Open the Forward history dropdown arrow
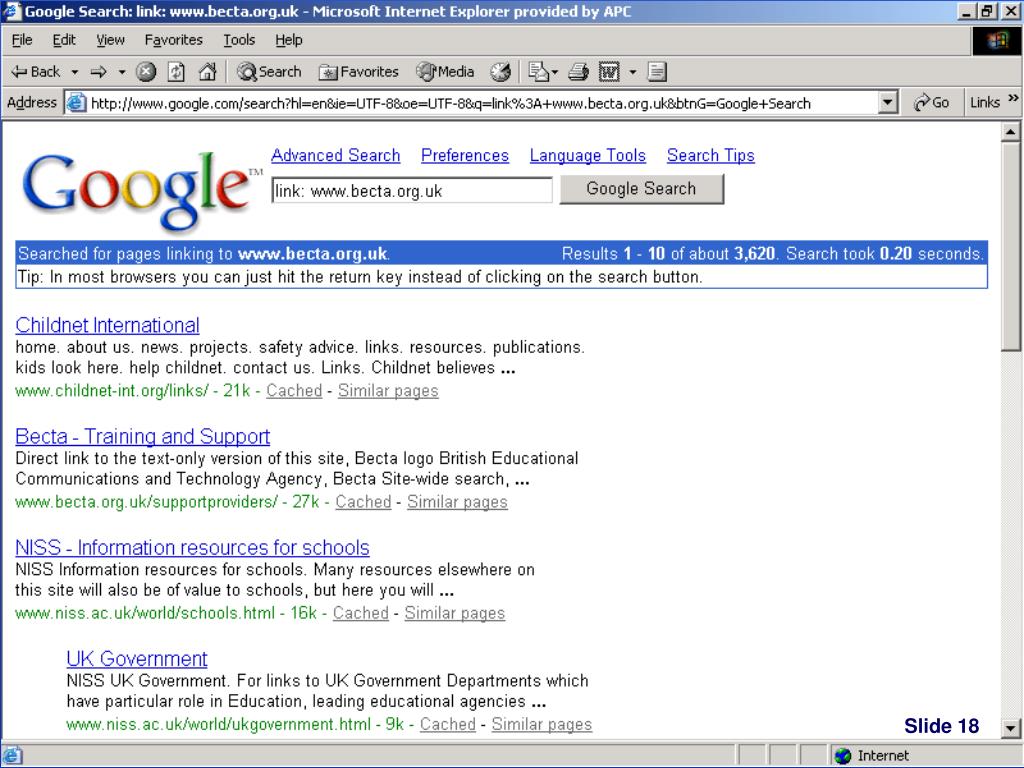Image resolution: width=1024 pixels, height=768 pixels. point(121,72)
